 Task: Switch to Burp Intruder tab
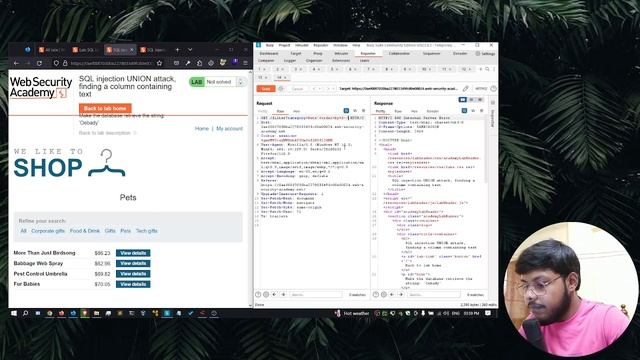click(341, 53)
